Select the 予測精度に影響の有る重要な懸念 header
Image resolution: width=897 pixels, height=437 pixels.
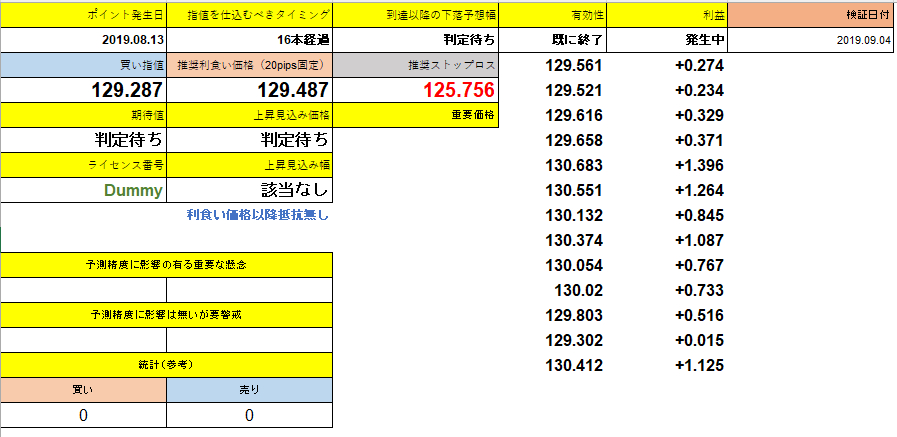click(166, 265)
